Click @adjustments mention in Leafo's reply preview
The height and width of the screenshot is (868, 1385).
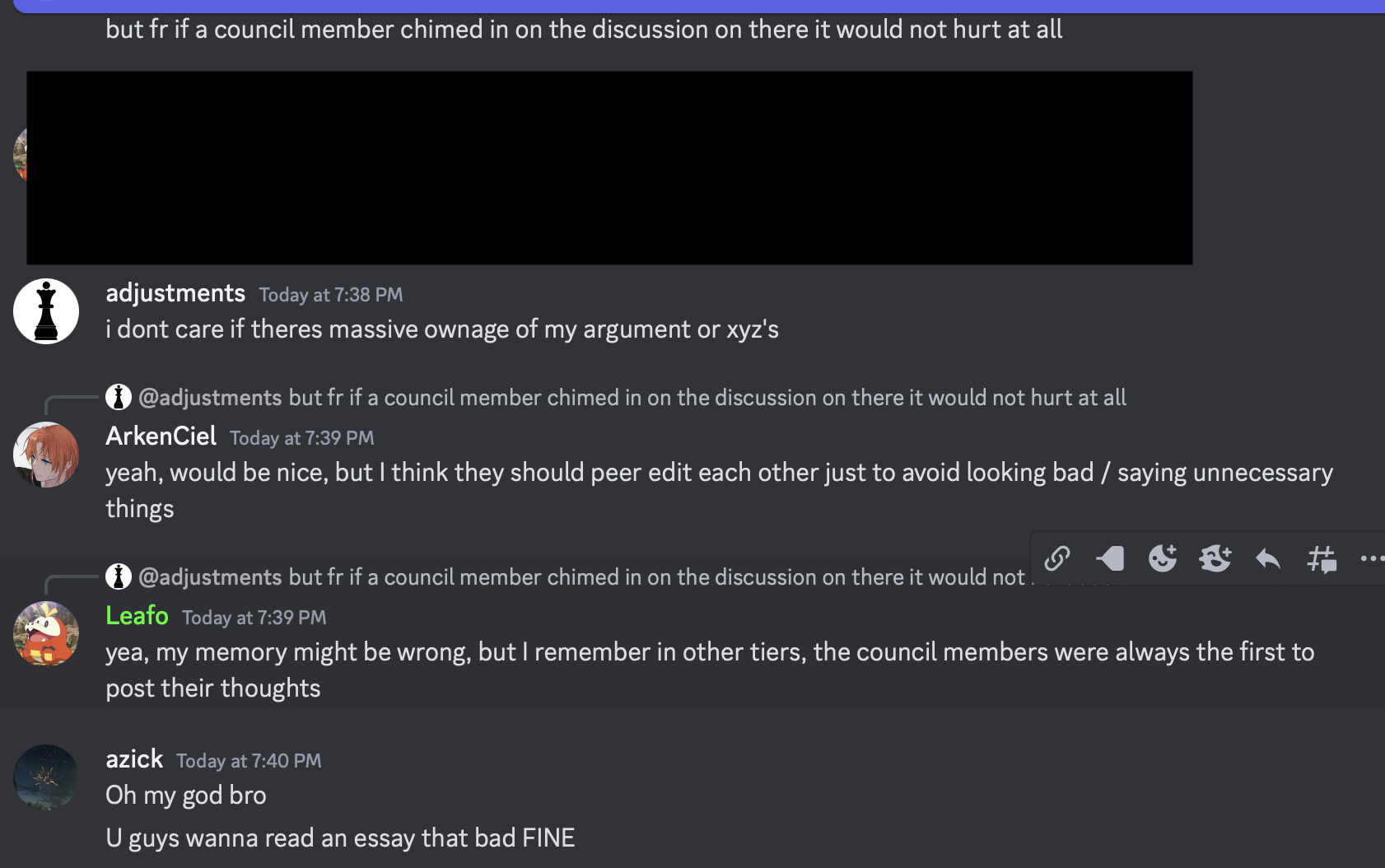pos(210,577)
